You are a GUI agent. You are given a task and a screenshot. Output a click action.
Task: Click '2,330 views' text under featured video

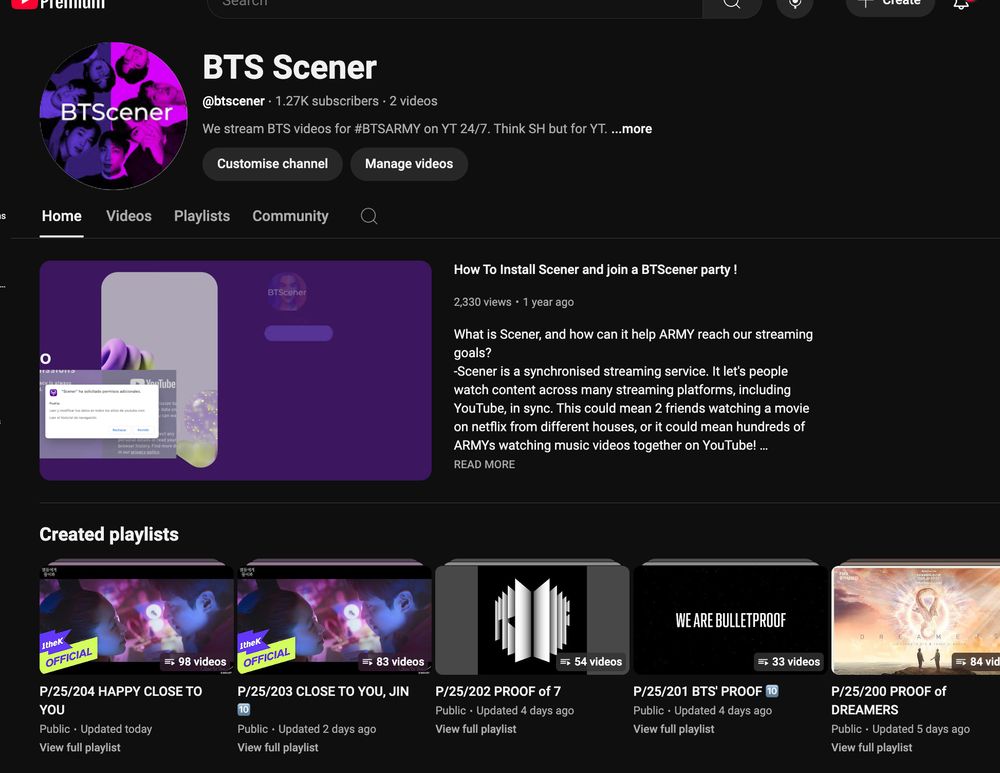tap(482, 302)
